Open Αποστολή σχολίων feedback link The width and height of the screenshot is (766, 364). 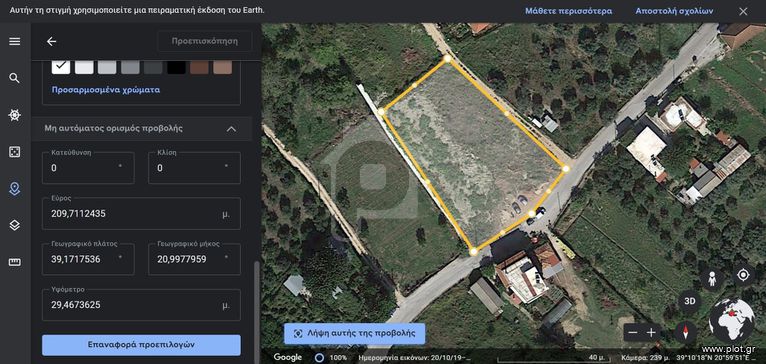pos(674,11)
